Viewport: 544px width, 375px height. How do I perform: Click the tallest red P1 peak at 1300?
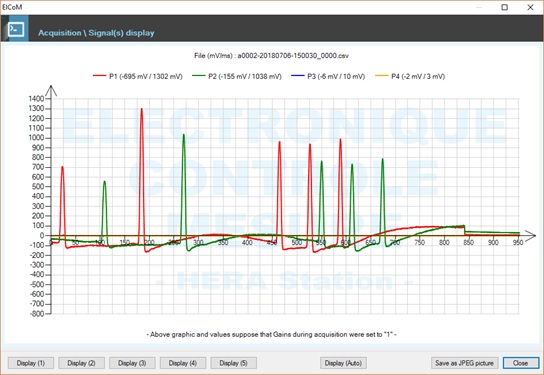[x=142, y=109]
